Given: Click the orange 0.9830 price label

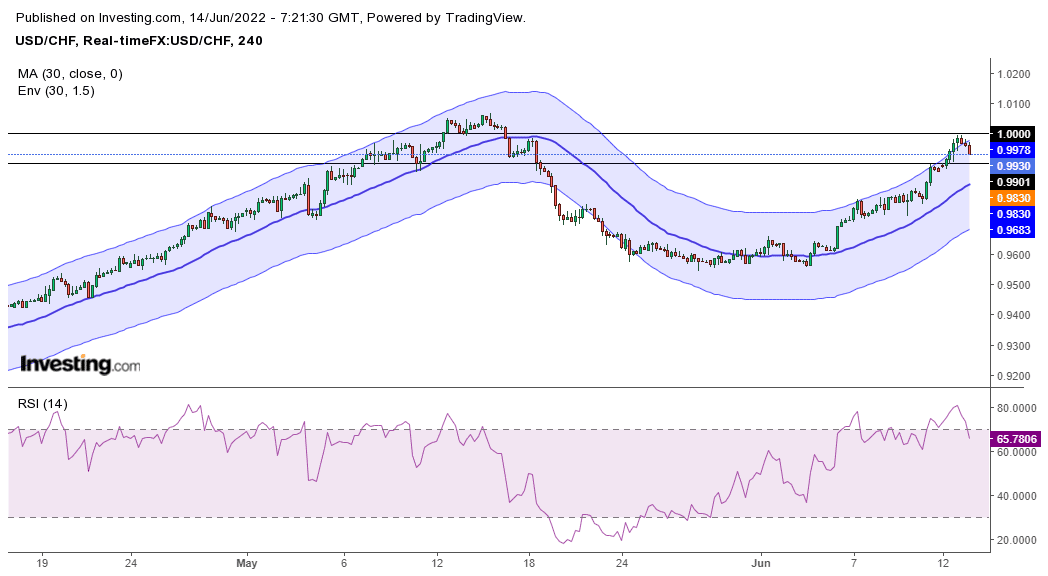Looking at the screenshot, I should [1013, 198].
